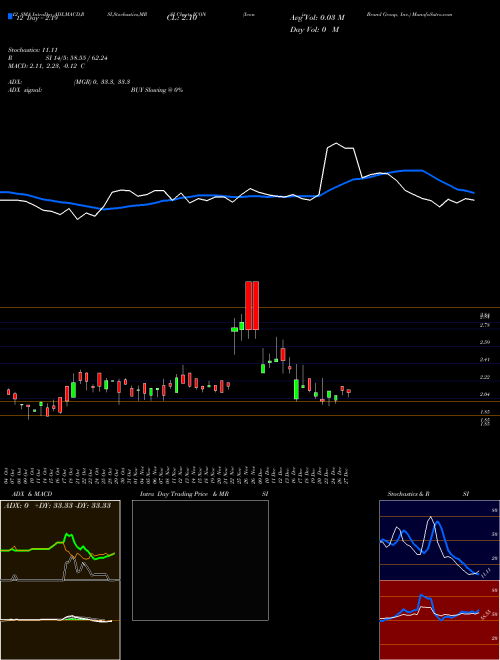
Task: Click the 'Stochastics: 11.11' reading
Action: [32, 50]
